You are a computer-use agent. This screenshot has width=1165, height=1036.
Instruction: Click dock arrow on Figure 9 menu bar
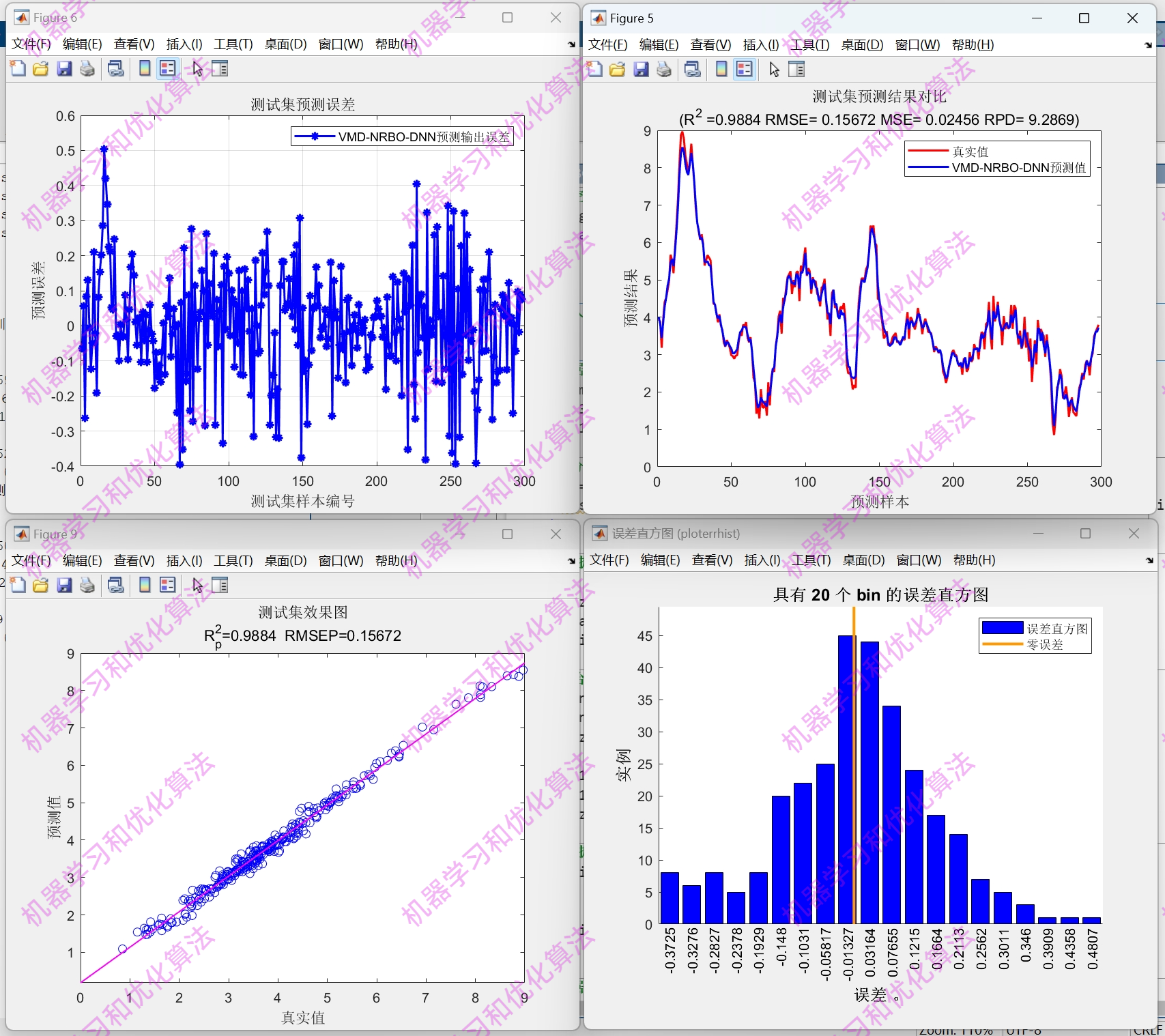coord(571,561)
